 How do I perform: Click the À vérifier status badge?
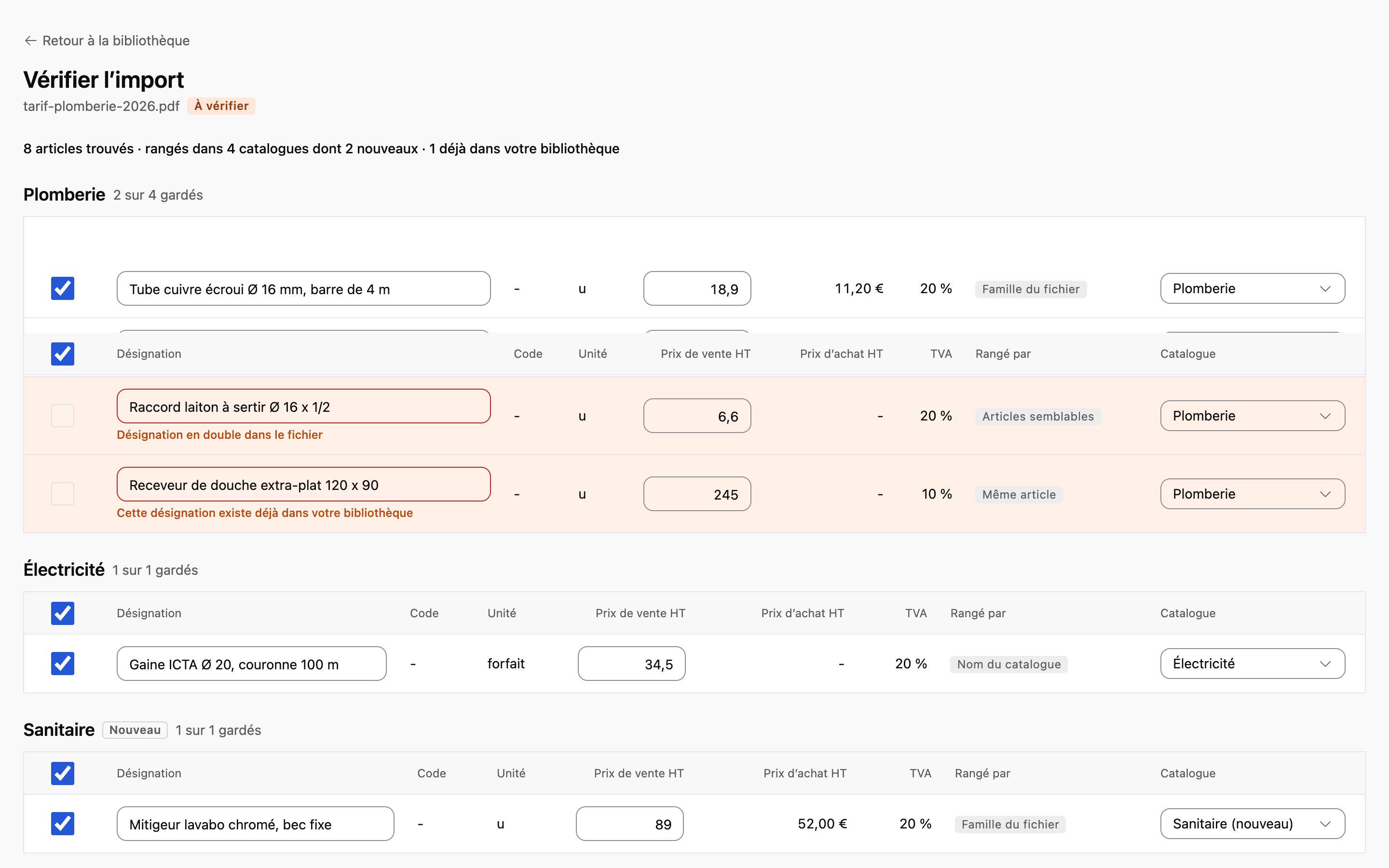pyautogui.click(x=221, y=106)
